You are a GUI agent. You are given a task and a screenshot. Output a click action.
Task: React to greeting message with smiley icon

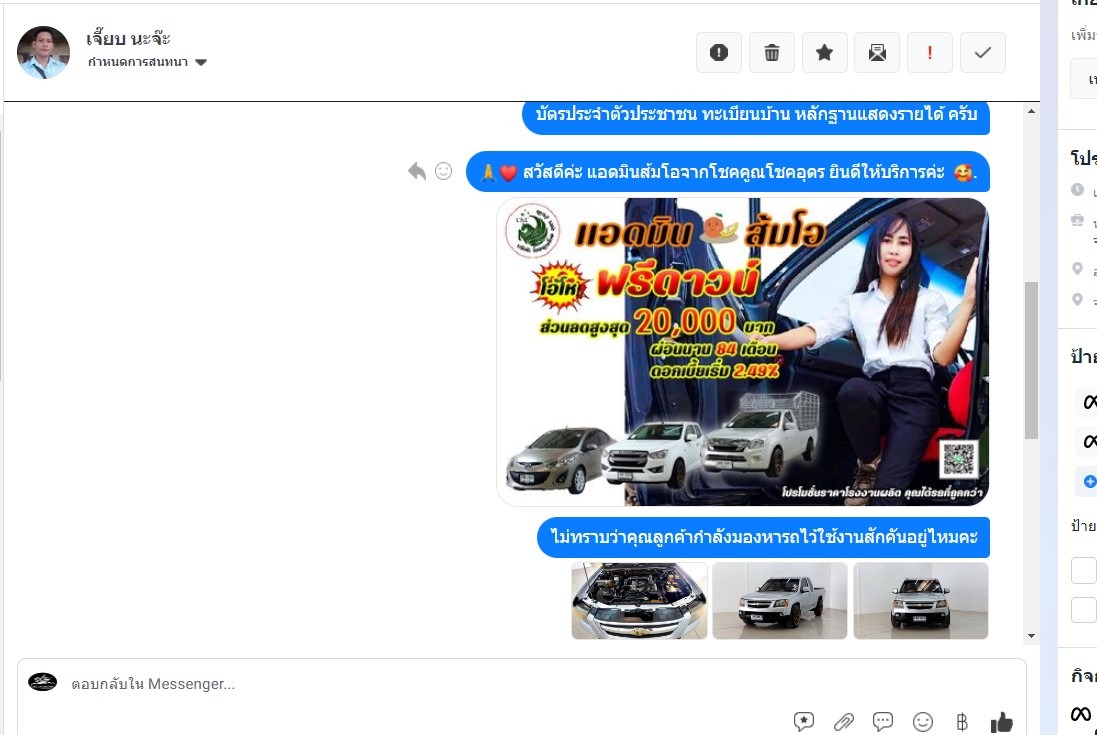coord(444,171)
